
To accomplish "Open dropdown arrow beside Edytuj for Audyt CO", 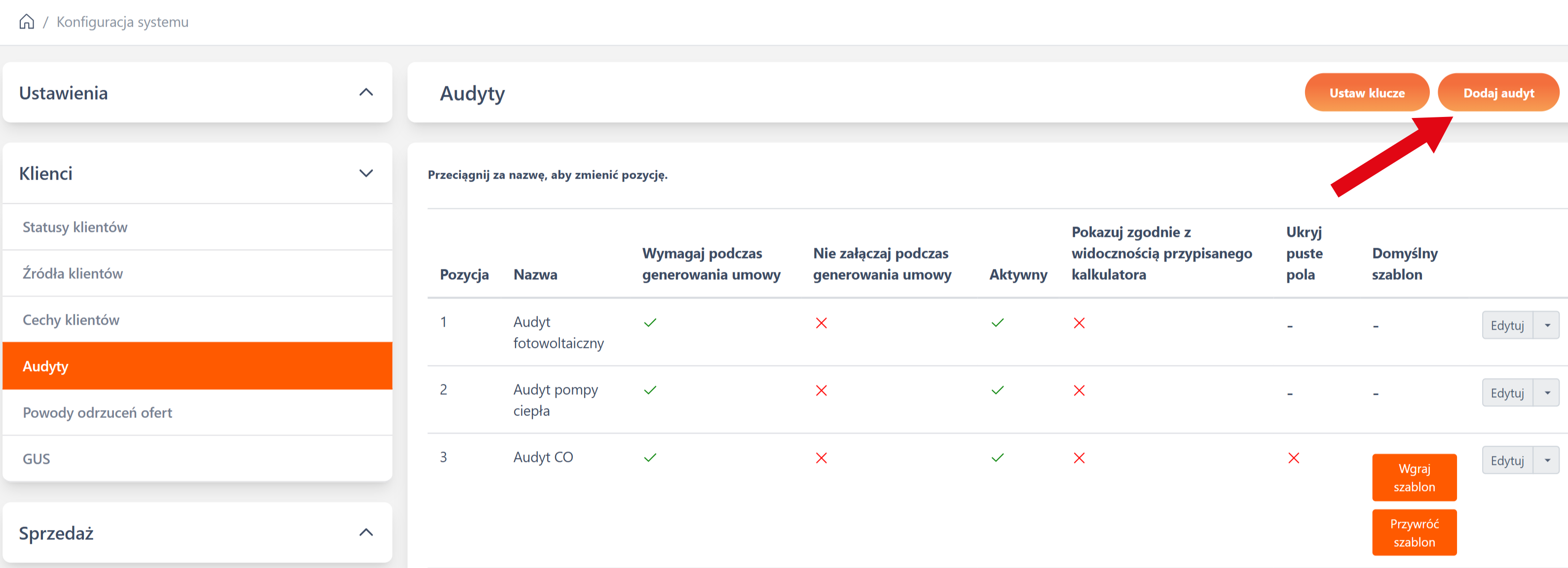I will coord(1547,460).
